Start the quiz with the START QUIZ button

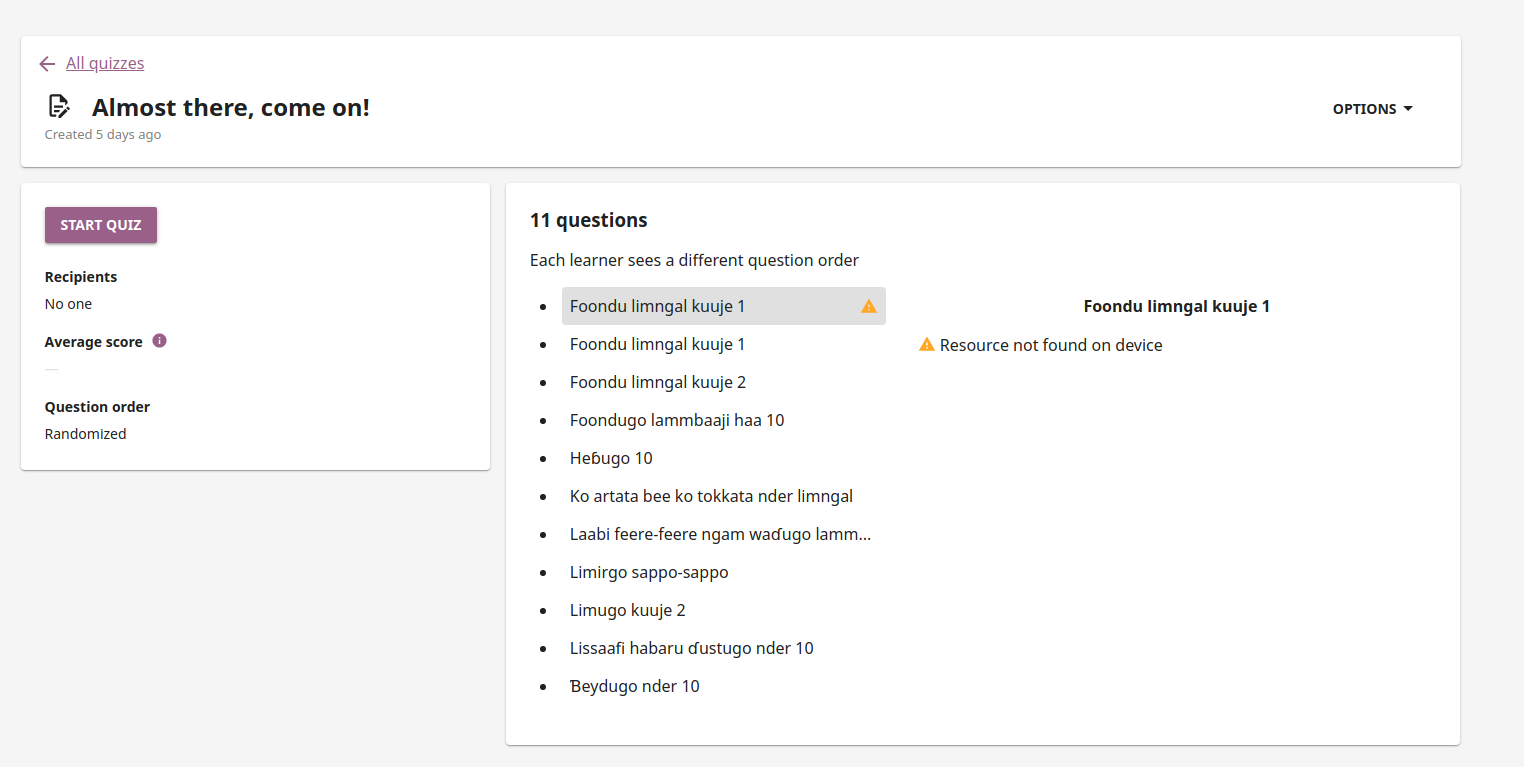(x=101, y=225)
